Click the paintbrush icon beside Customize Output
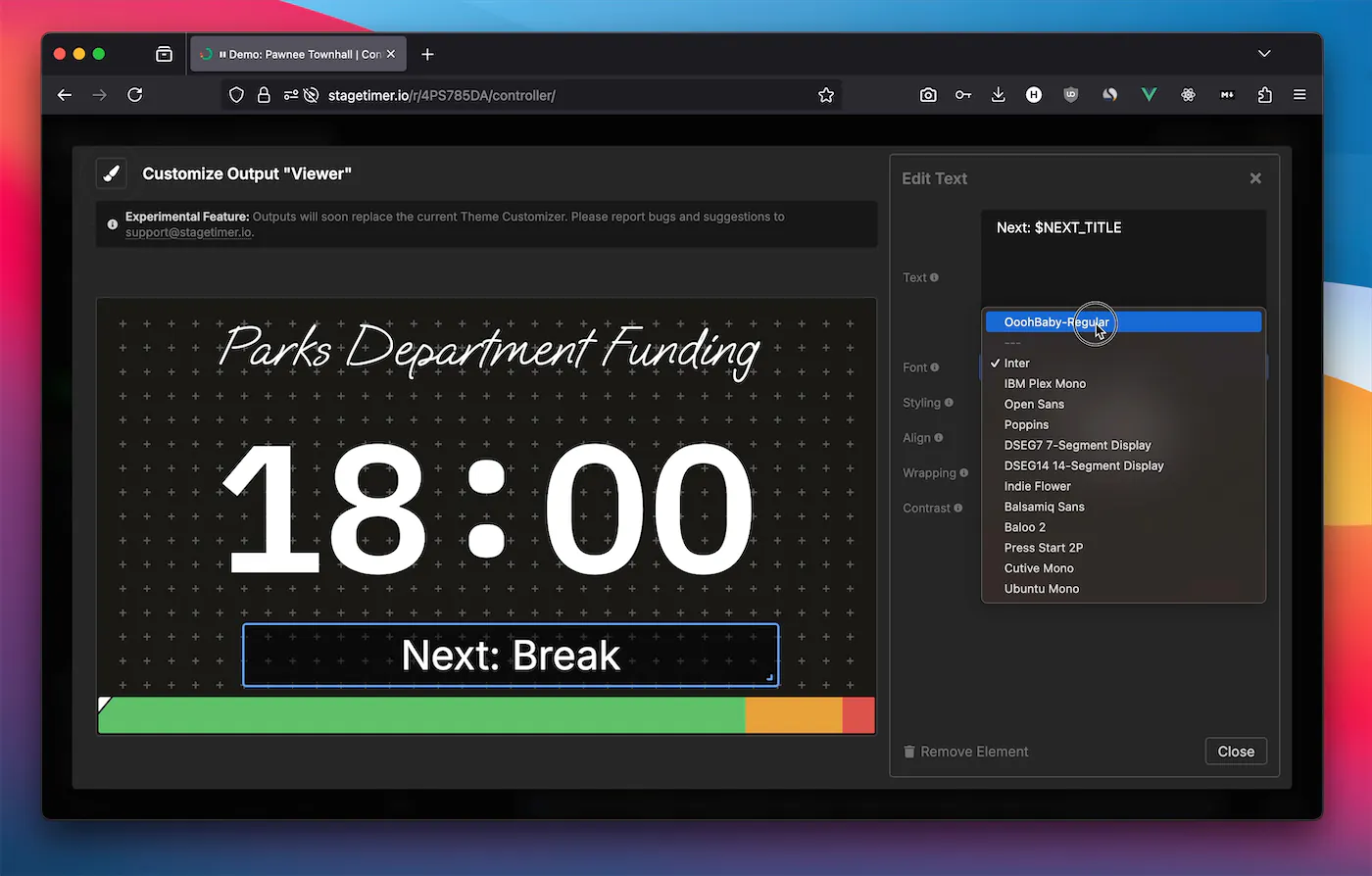This screenshot has height=876, width=1372. click(111, 172)
